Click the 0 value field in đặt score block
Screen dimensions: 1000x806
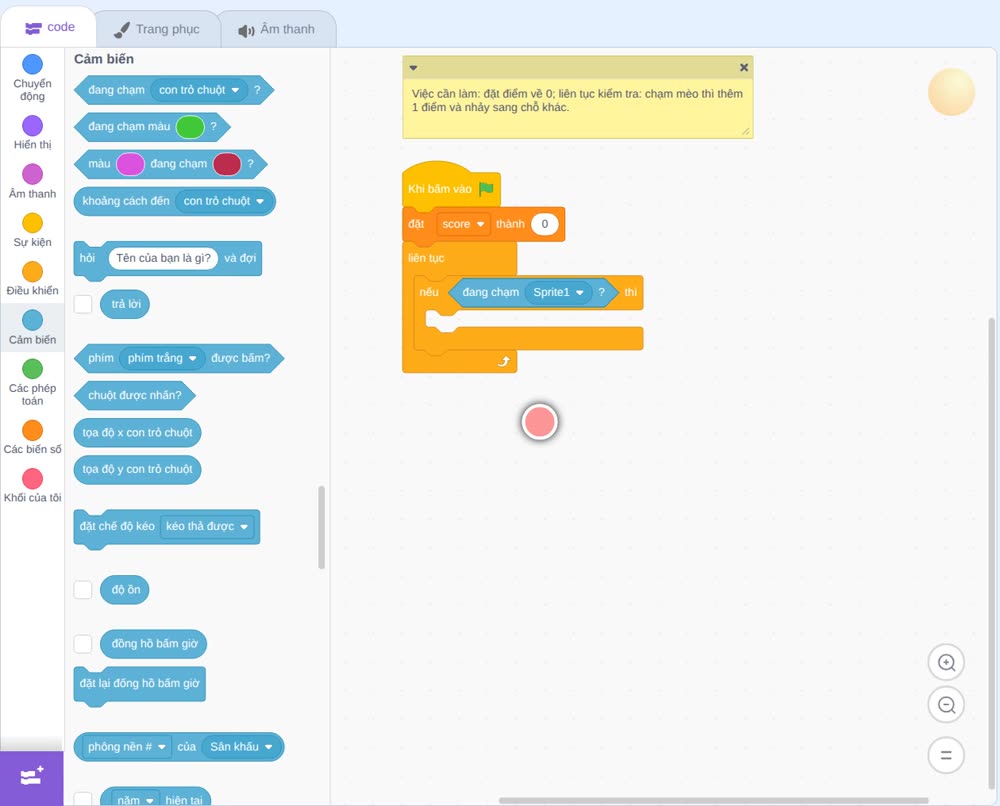tap(545, 224)
